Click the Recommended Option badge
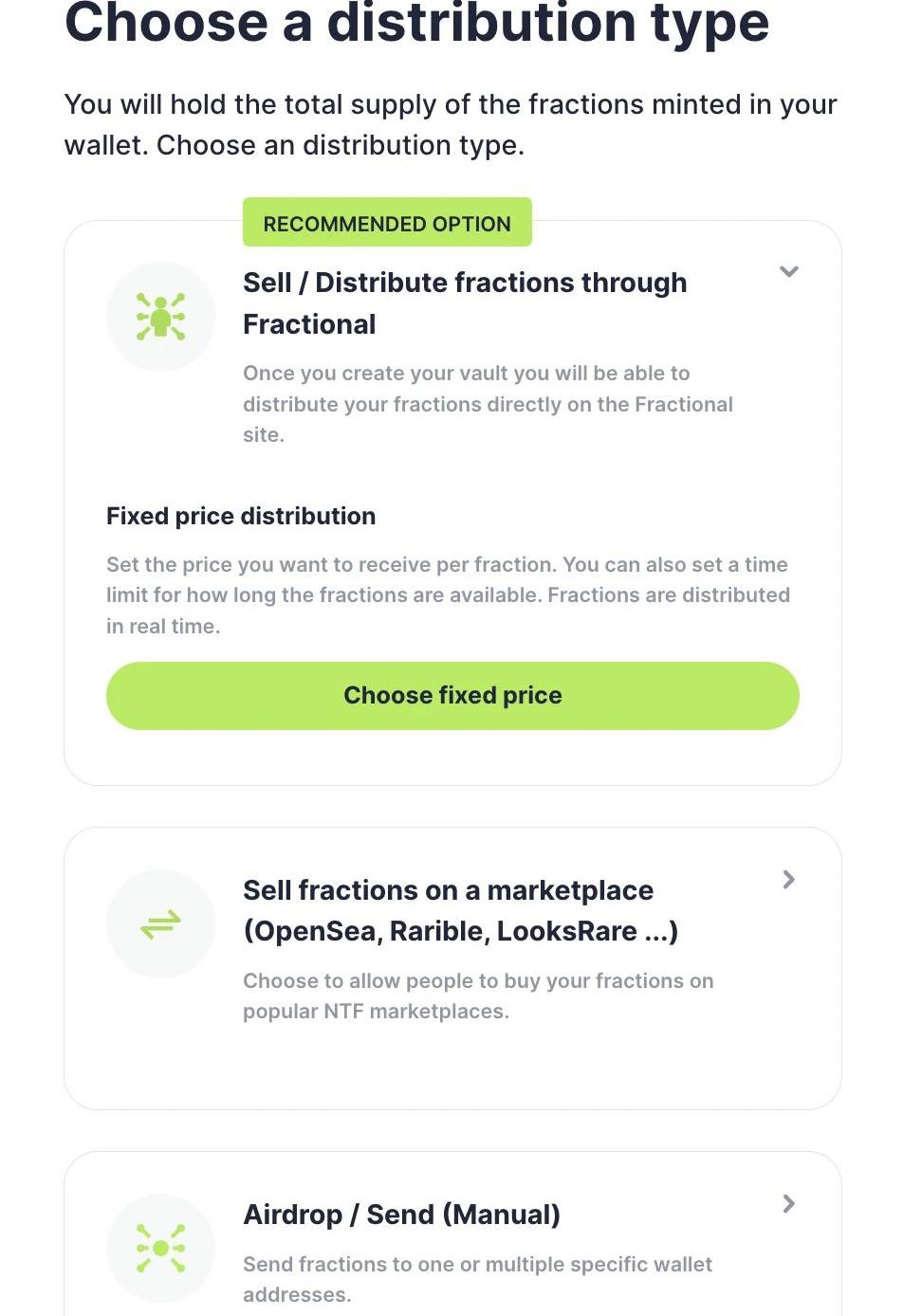 pos(387,224)
